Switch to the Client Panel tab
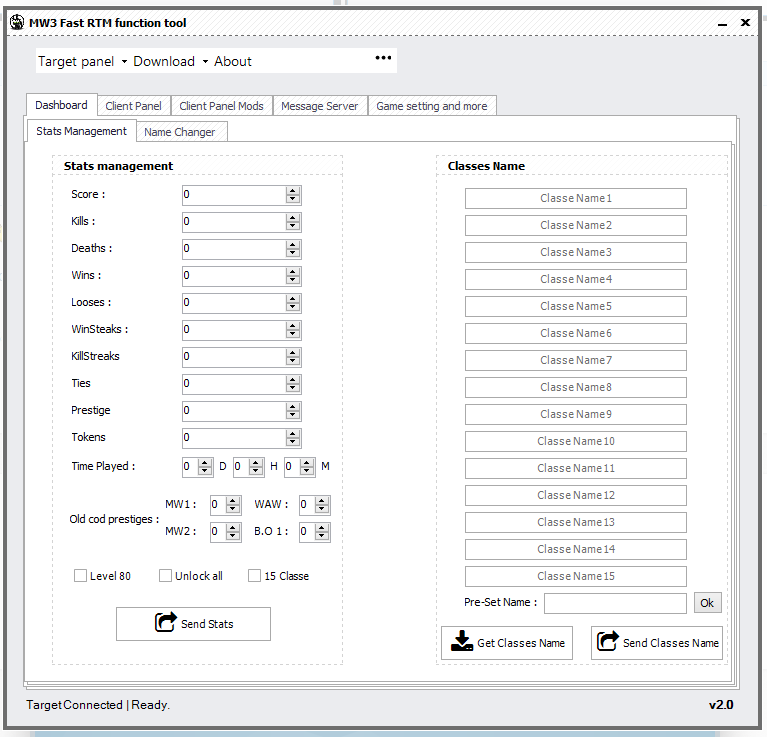Image resolution: width=767 pixels, height=737 pixels. [134, 106]
